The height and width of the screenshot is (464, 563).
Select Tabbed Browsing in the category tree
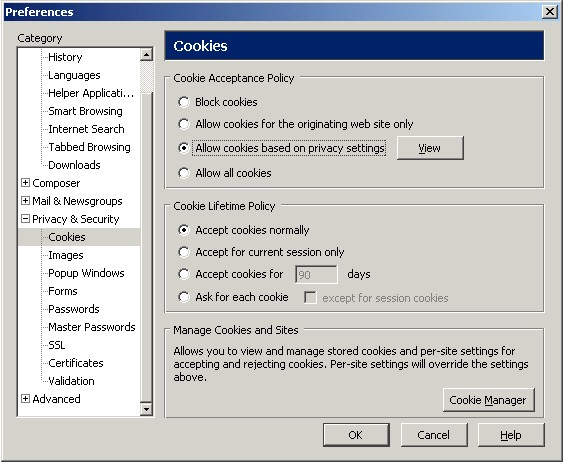(89, 147)
